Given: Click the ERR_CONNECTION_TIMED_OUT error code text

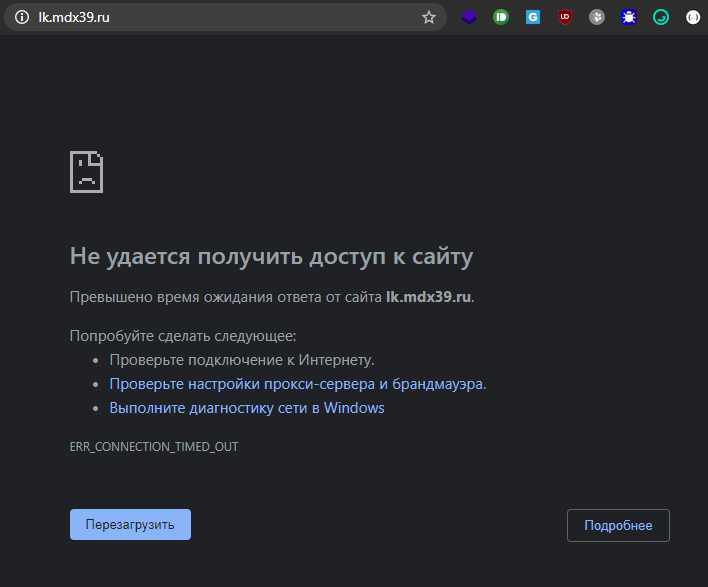Looking at the screenshot, I should click(x=154, y=446).
